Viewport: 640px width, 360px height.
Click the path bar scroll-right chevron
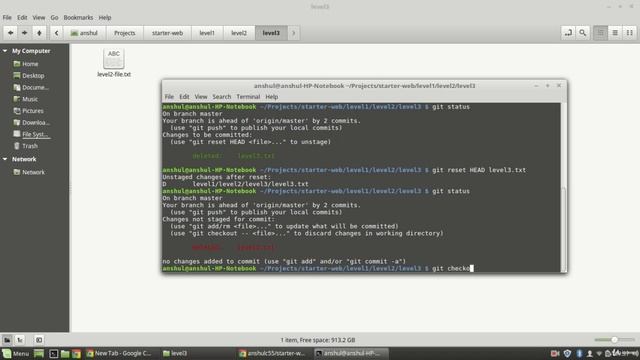(293, 33)
